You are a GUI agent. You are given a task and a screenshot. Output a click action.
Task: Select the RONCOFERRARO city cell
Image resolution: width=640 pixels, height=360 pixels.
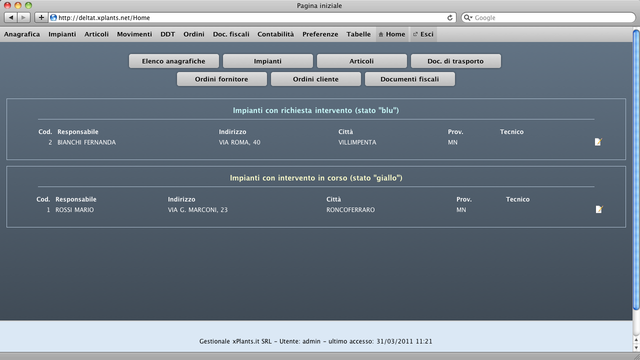[350, 210]
